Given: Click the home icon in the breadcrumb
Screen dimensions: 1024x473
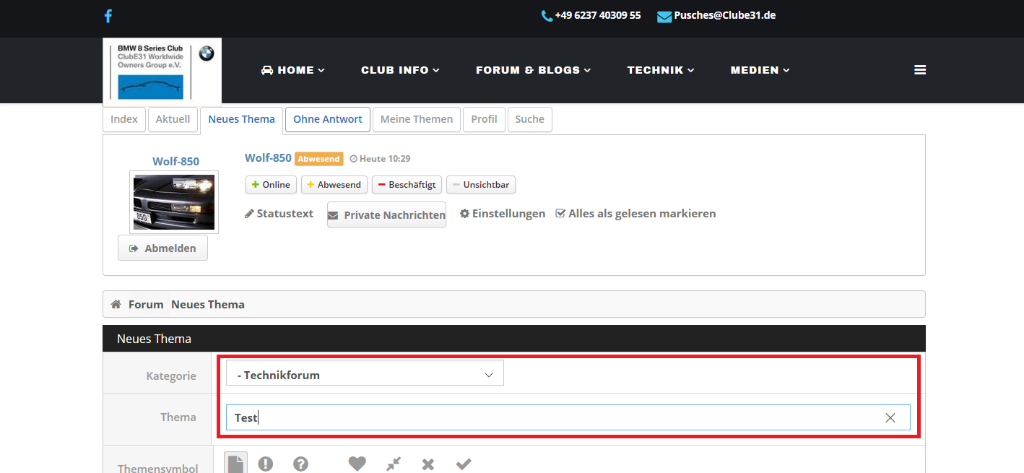Looking at the screenshot, I should click(116, 304).
